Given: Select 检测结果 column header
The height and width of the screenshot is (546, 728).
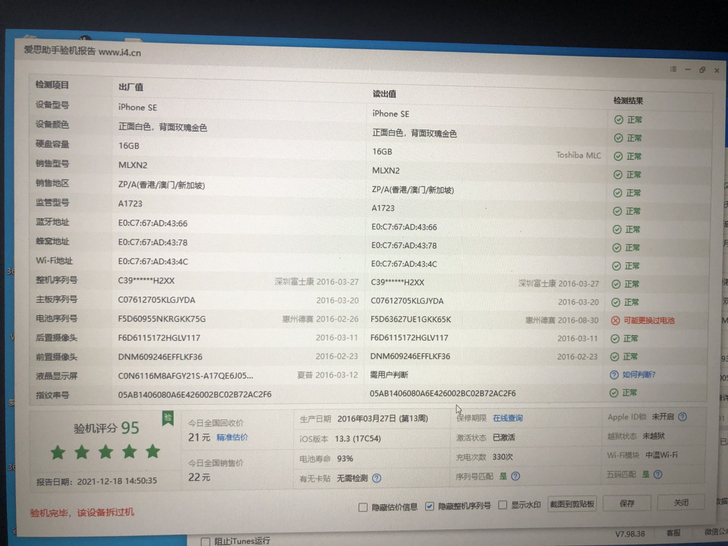Looking at the screenshot, I should [x=628, y=100].
